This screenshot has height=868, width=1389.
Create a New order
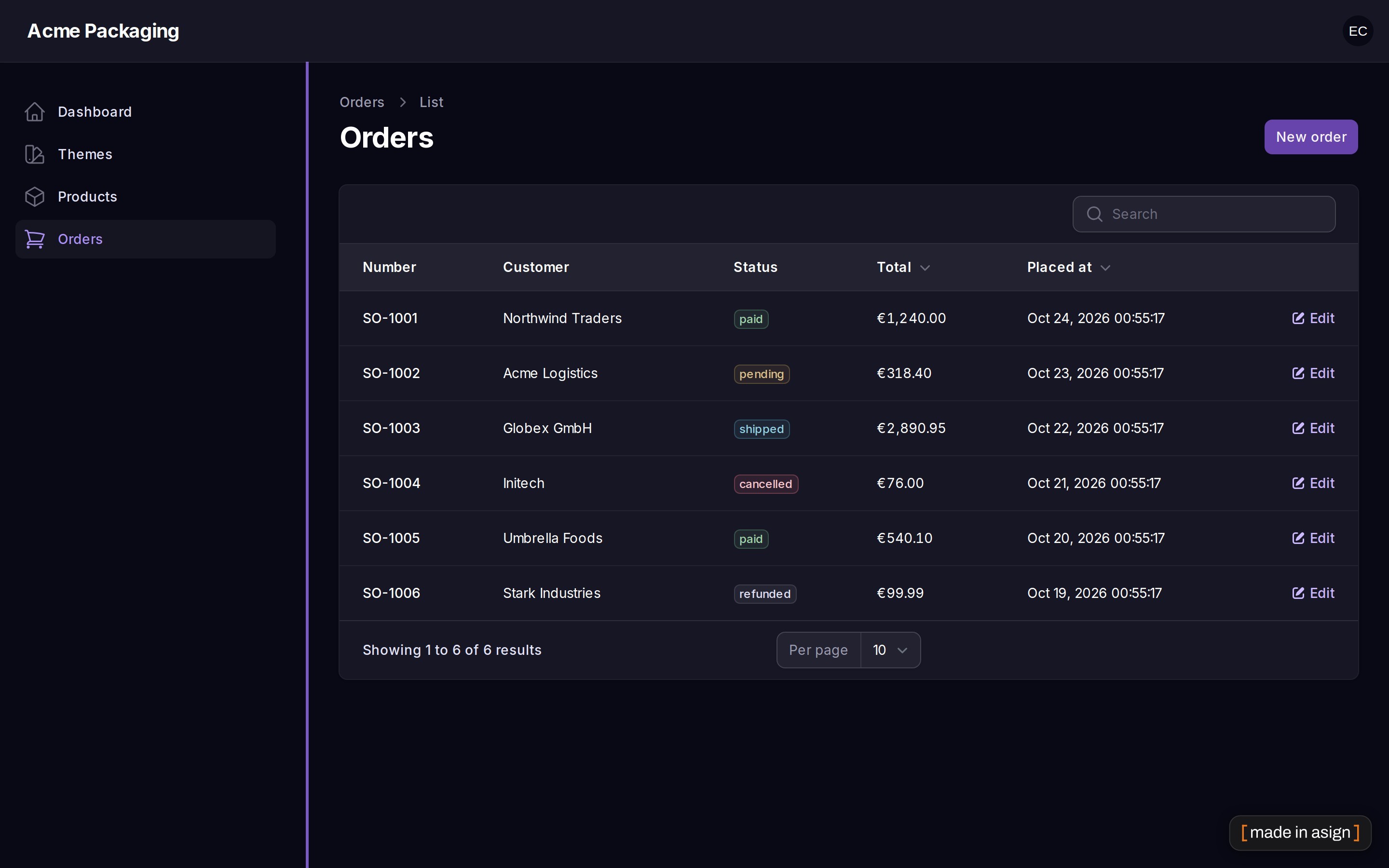(1311, 137)
